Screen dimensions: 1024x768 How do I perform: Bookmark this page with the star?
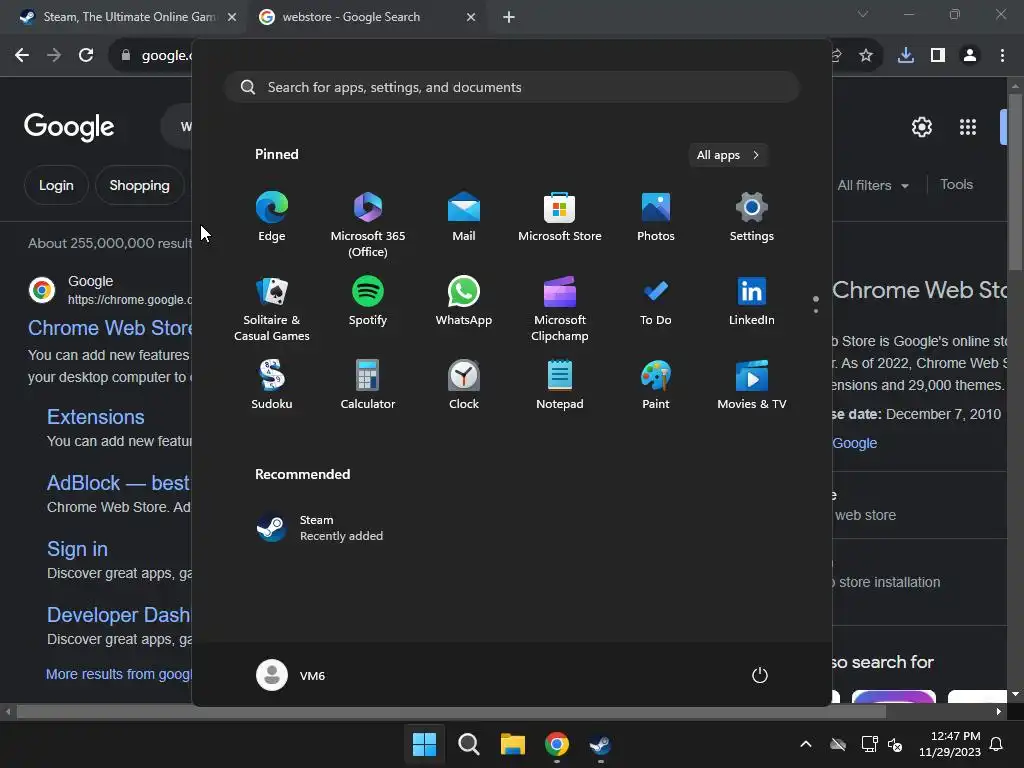866,56
